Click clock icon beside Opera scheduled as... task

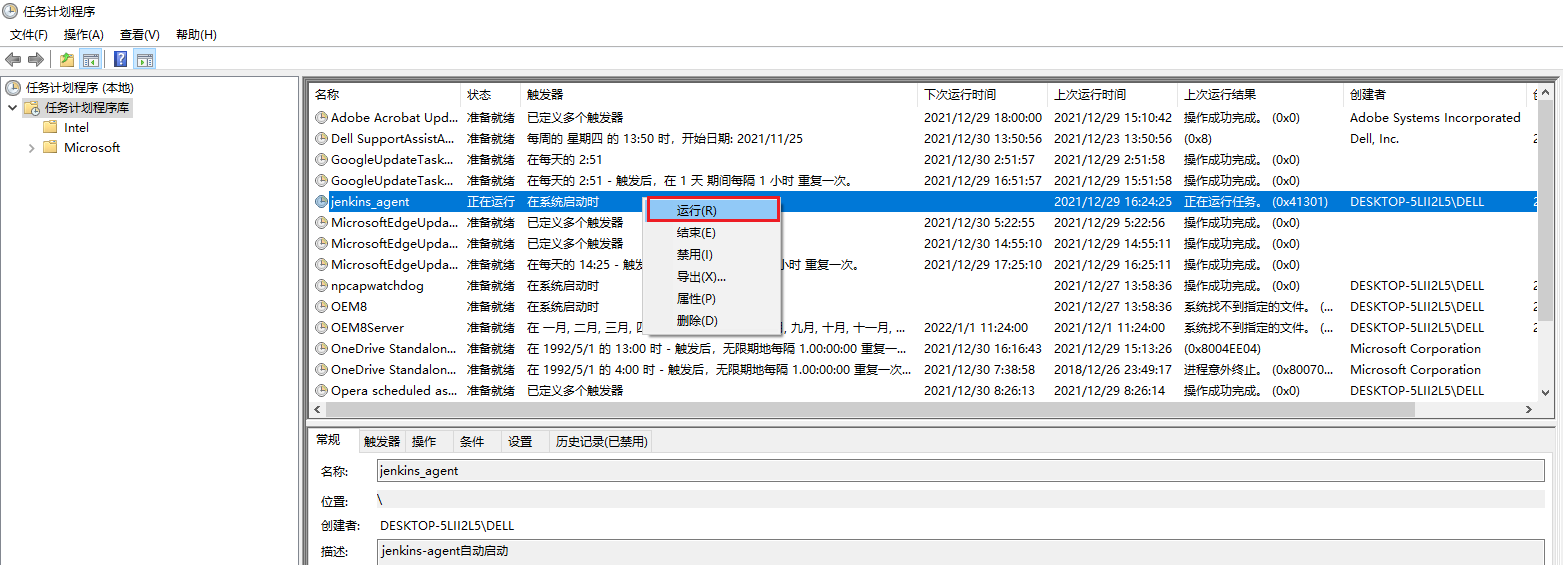[x=321, y=391]
